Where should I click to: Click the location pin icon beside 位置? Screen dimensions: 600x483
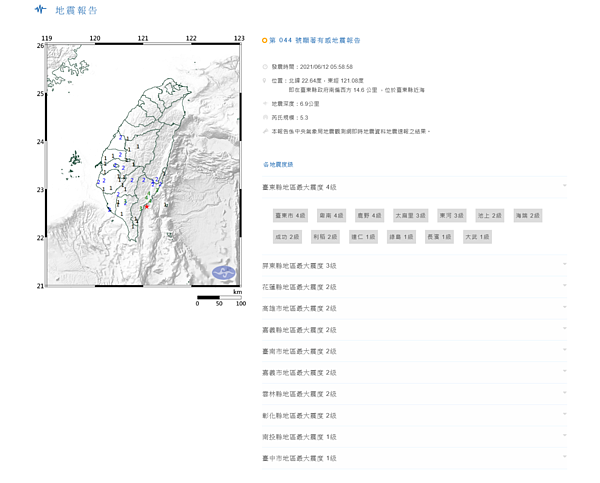pos(264,81)
